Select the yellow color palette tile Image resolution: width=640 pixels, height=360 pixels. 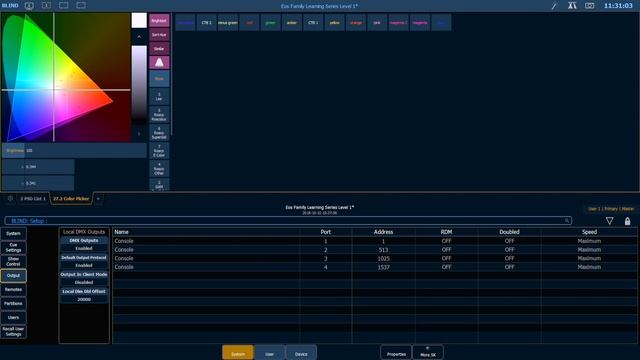click(x=335, y=22)
